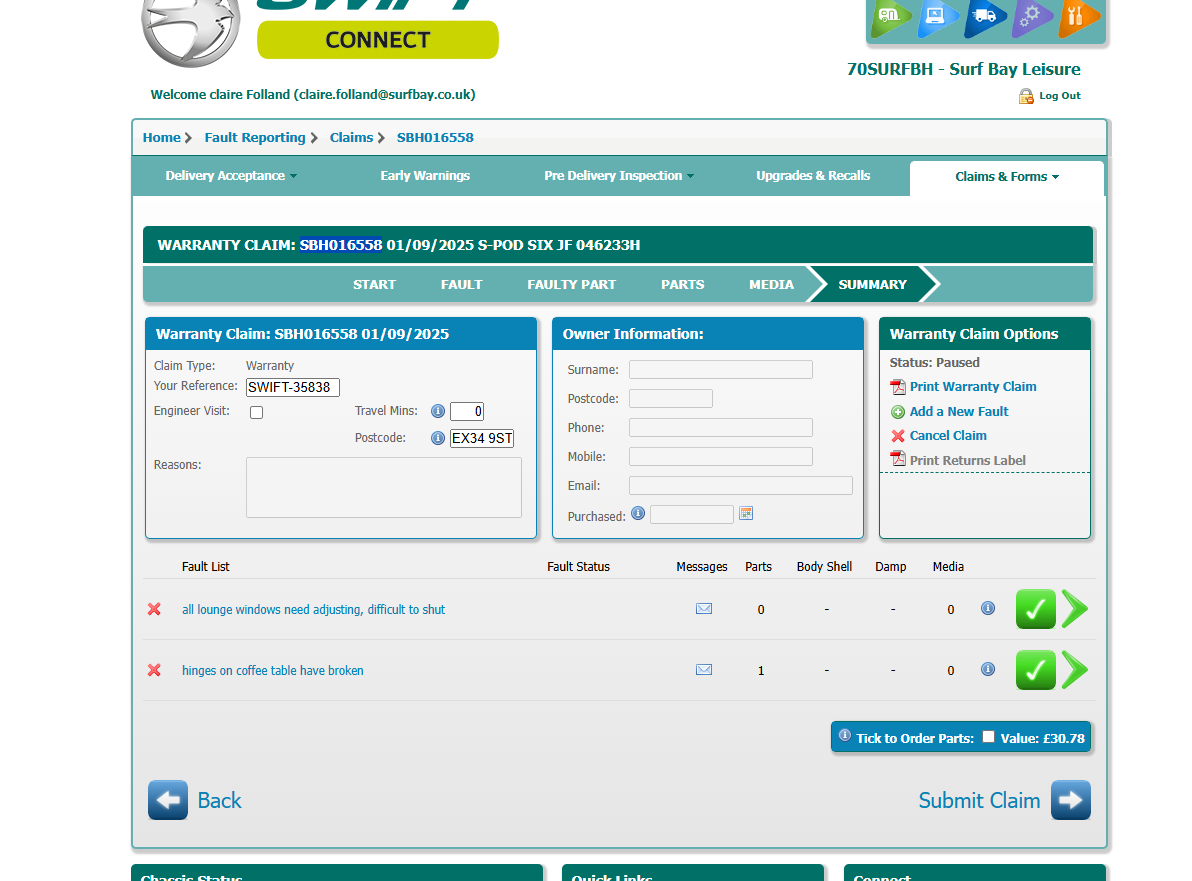Click the Submit Claim text link

(x=979, y=800)
